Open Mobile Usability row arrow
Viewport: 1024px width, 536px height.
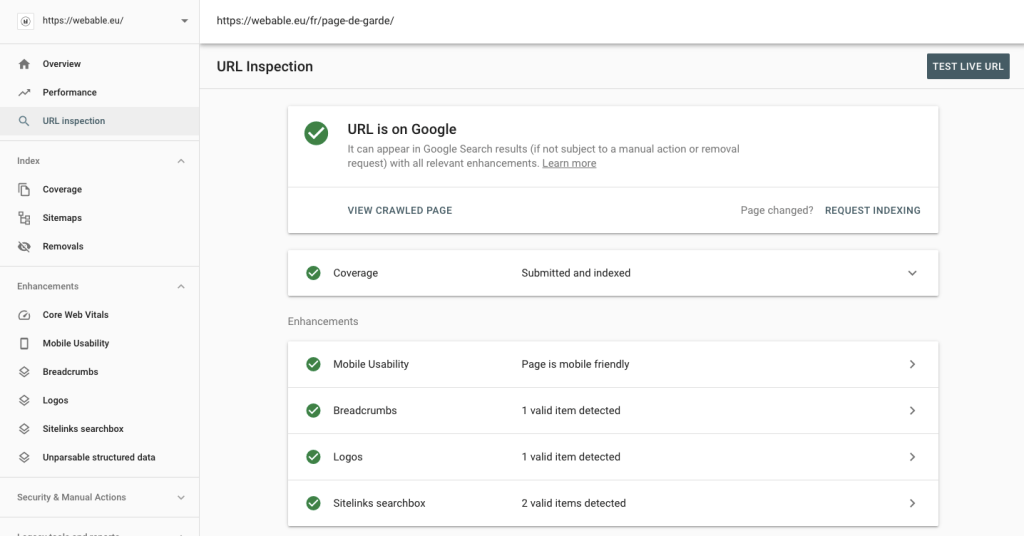coord(912,364)
